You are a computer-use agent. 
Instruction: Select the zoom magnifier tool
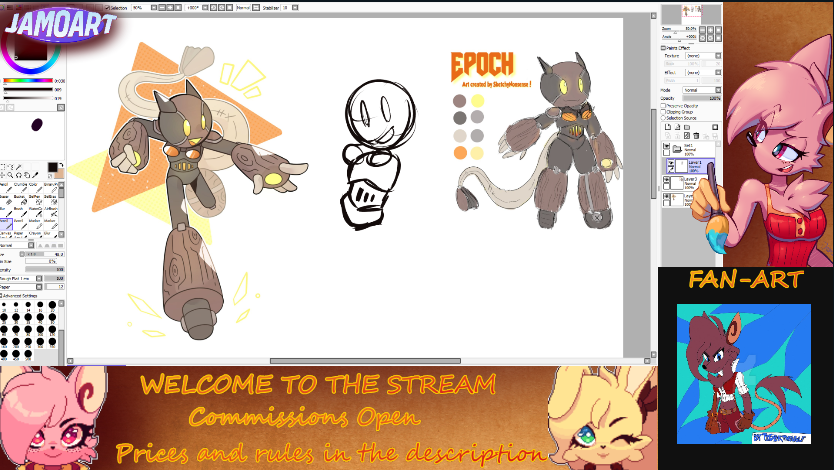10,175
